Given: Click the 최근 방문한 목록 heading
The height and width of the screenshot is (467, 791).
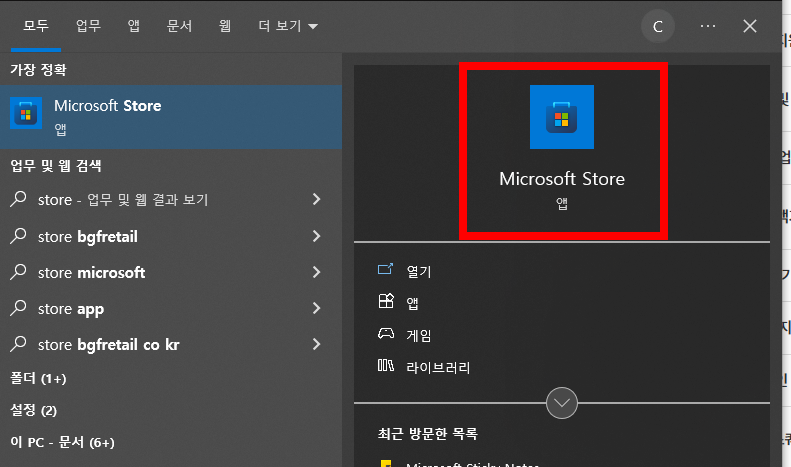Looking at the screenshot, I should pos(427,434).
